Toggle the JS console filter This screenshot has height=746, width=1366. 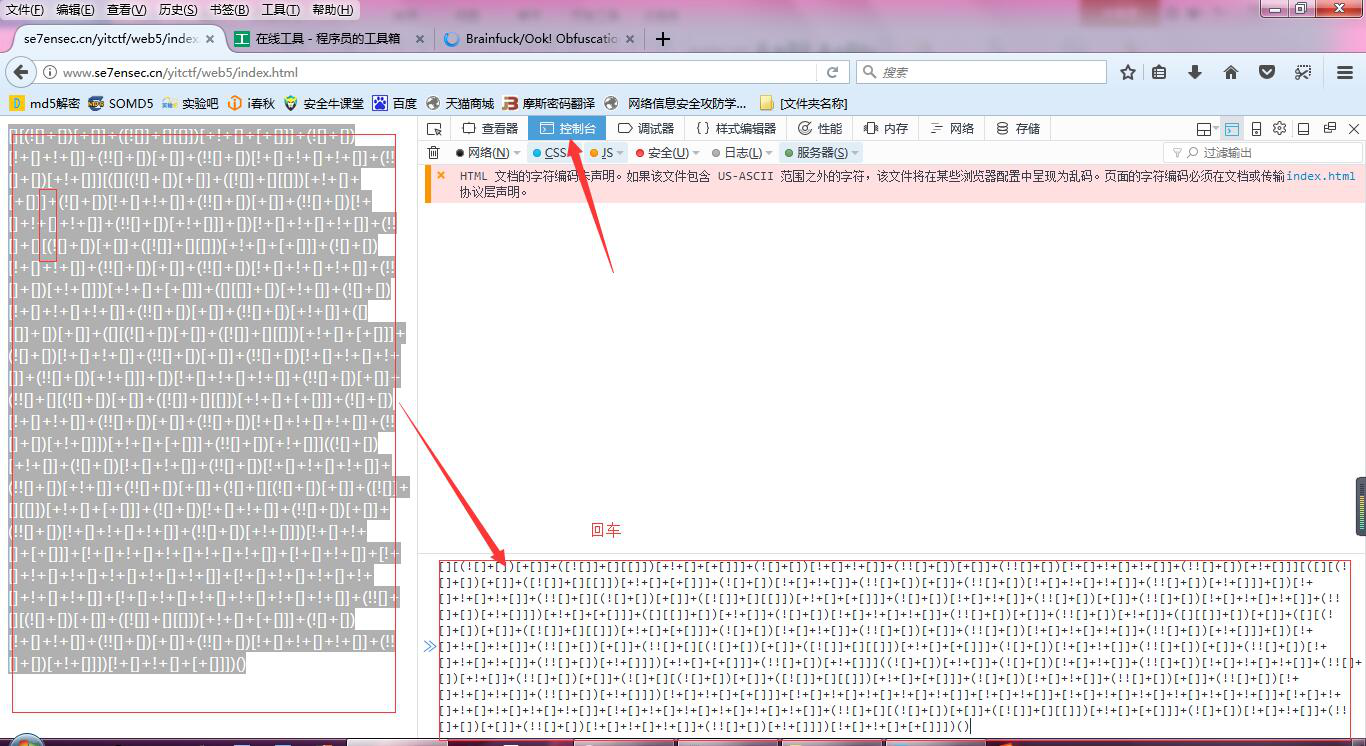(x=601, y=153)
